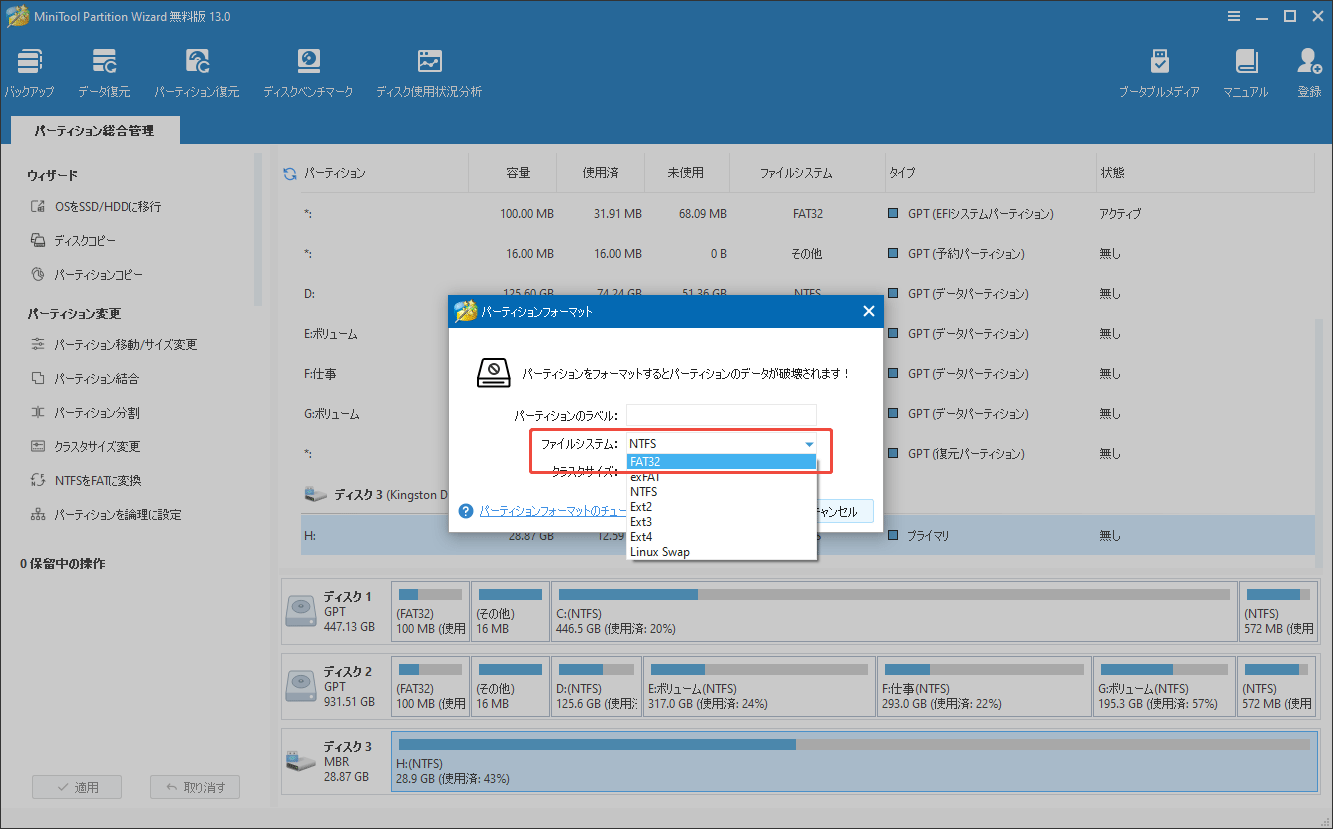The width and height of the screenshot is (1333, 829).
Task: Switch to the パーティション総合管理 tab
Action: (94, 130)
